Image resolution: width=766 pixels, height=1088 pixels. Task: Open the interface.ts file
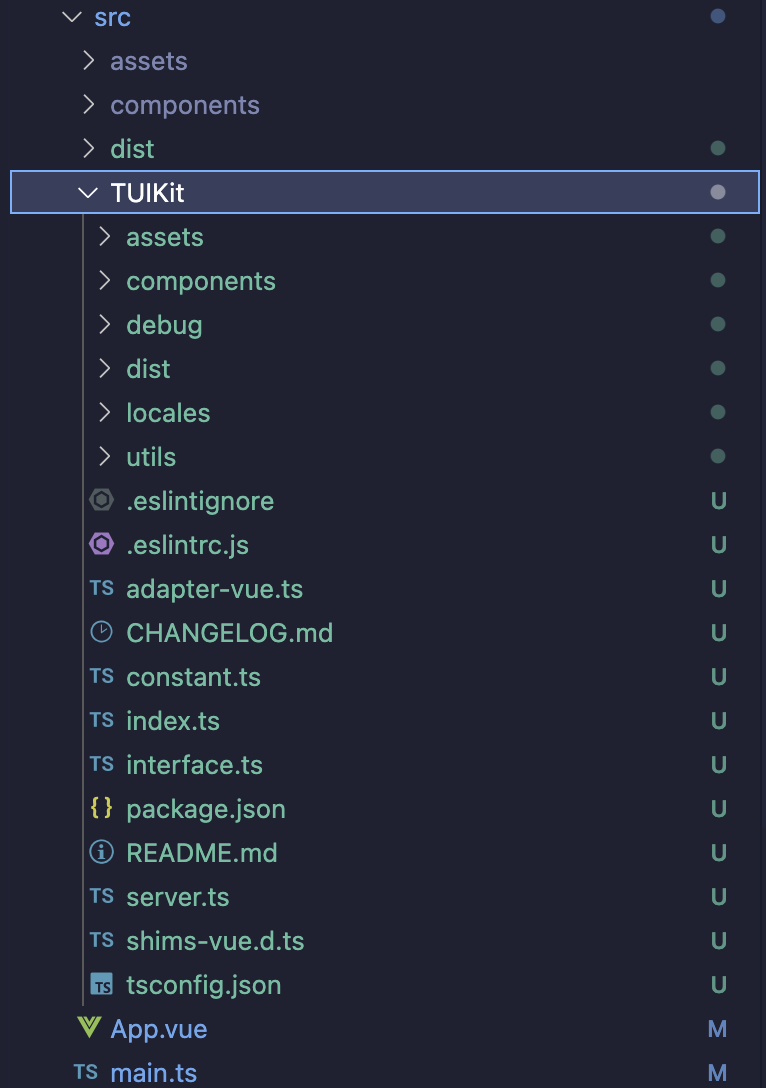tap(194, 764)
